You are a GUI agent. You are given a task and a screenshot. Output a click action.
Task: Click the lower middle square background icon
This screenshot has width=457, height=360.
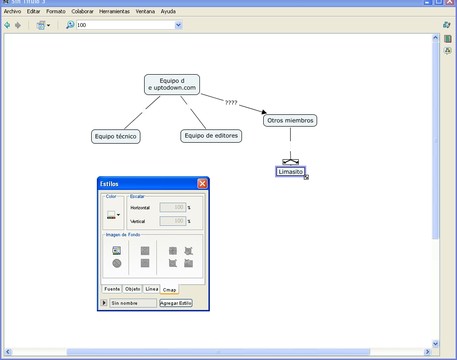tap(145, 263)
